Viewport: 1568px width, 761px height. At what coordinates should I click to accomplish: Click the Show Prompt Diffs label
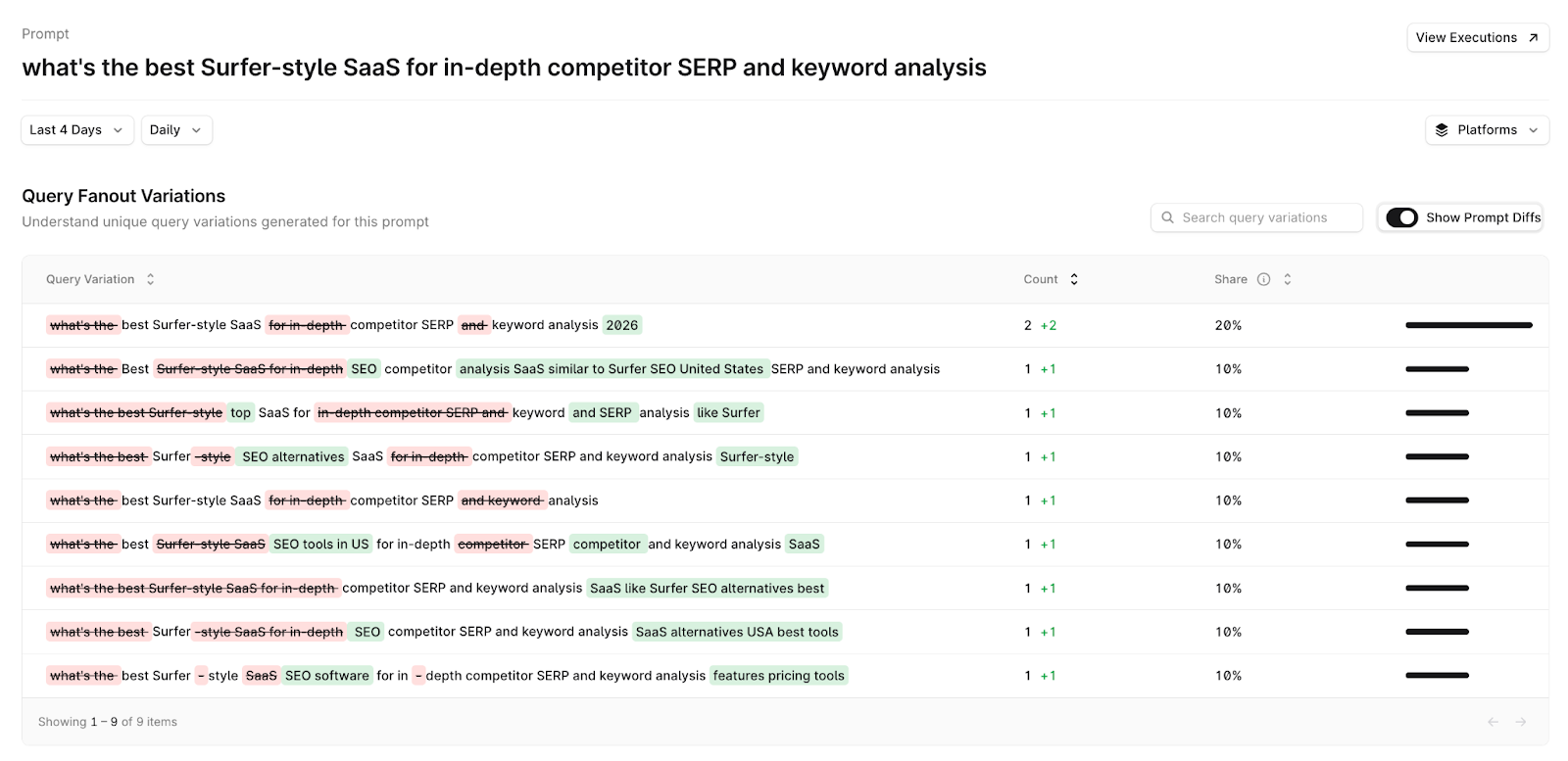[1483, 217]
